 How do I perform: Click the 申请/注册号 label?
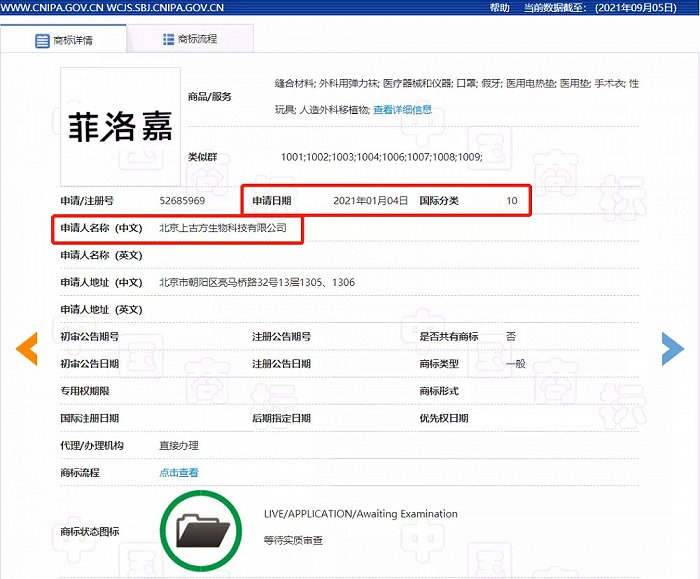coord(87,200)
